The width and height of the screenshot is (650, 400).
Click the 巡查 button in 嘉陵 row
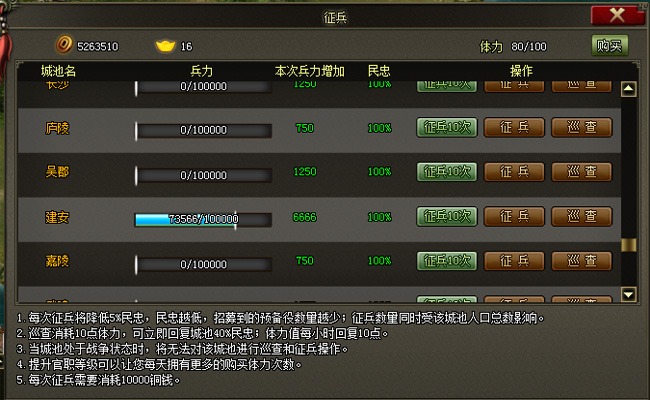click(x=582, y=261)
